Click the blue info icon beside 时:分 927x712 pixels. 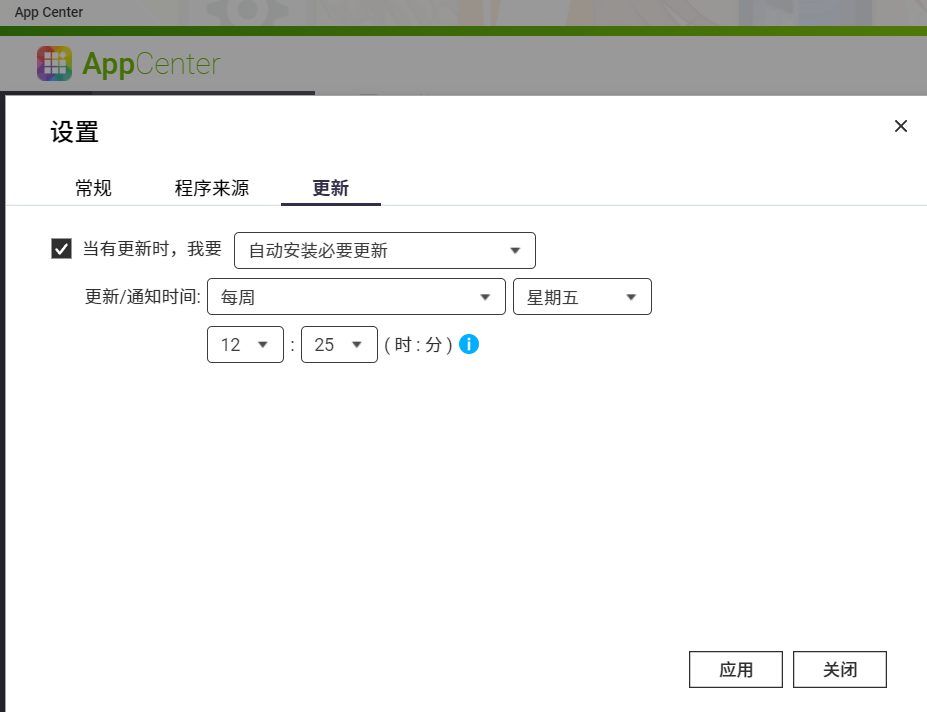469,344
